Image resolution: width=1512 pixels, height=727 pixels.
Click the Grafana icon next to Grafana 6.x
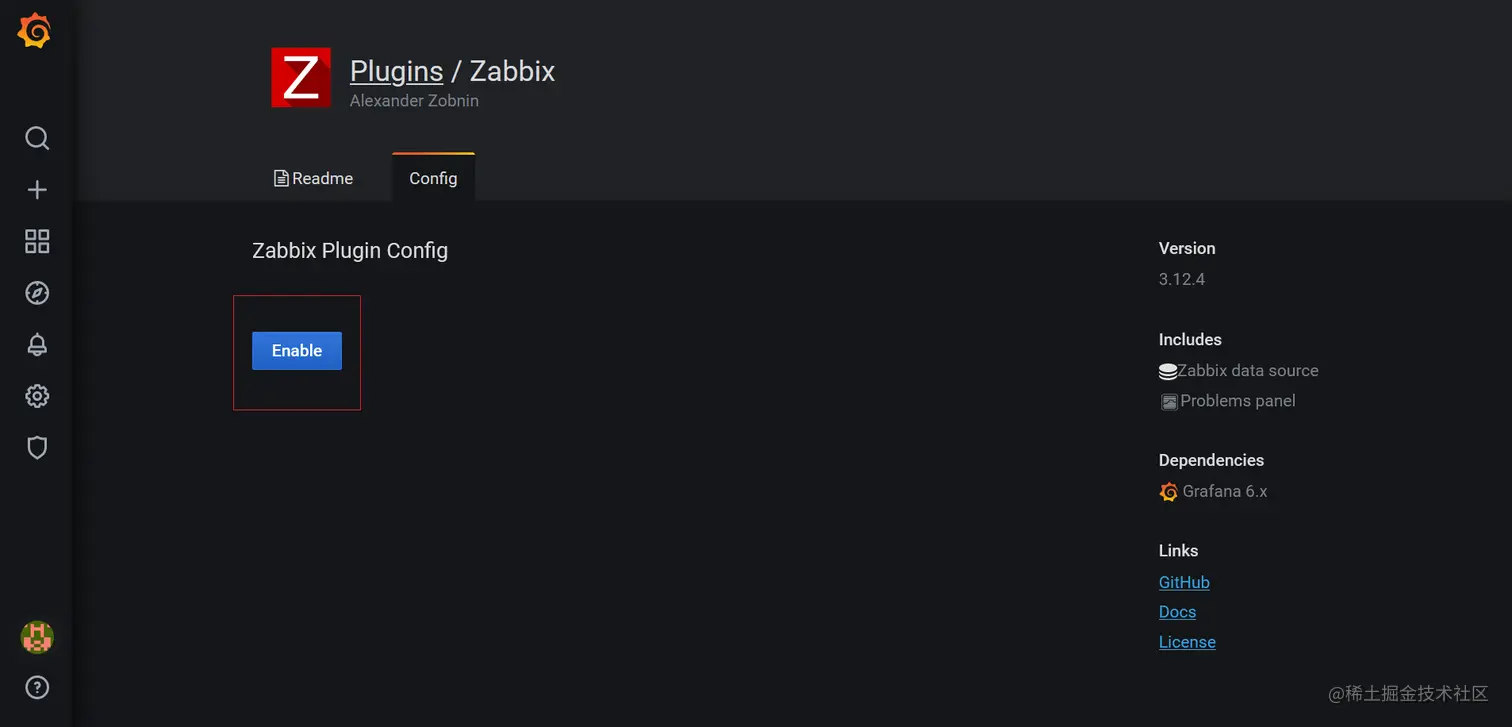click(1167, 491)
